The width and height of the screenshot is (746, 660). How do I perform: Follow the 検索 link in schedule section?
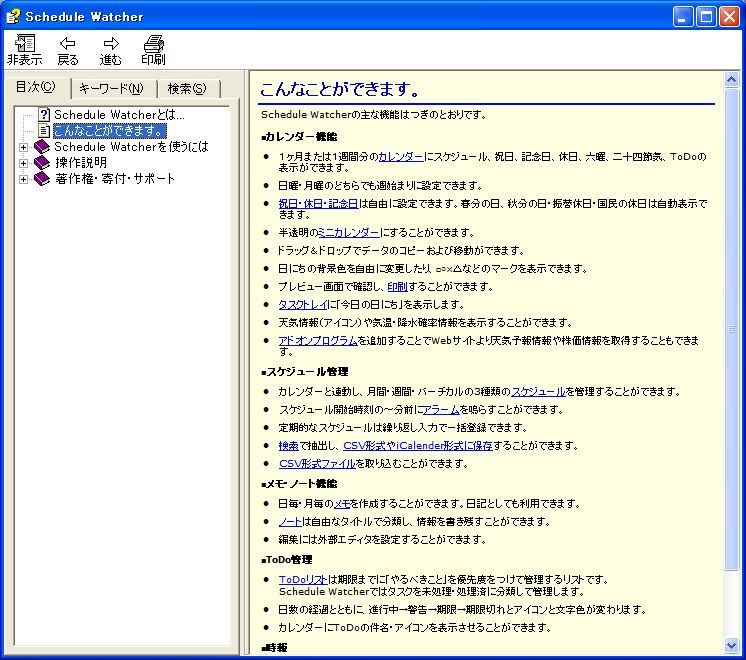[x=288, y=446]
